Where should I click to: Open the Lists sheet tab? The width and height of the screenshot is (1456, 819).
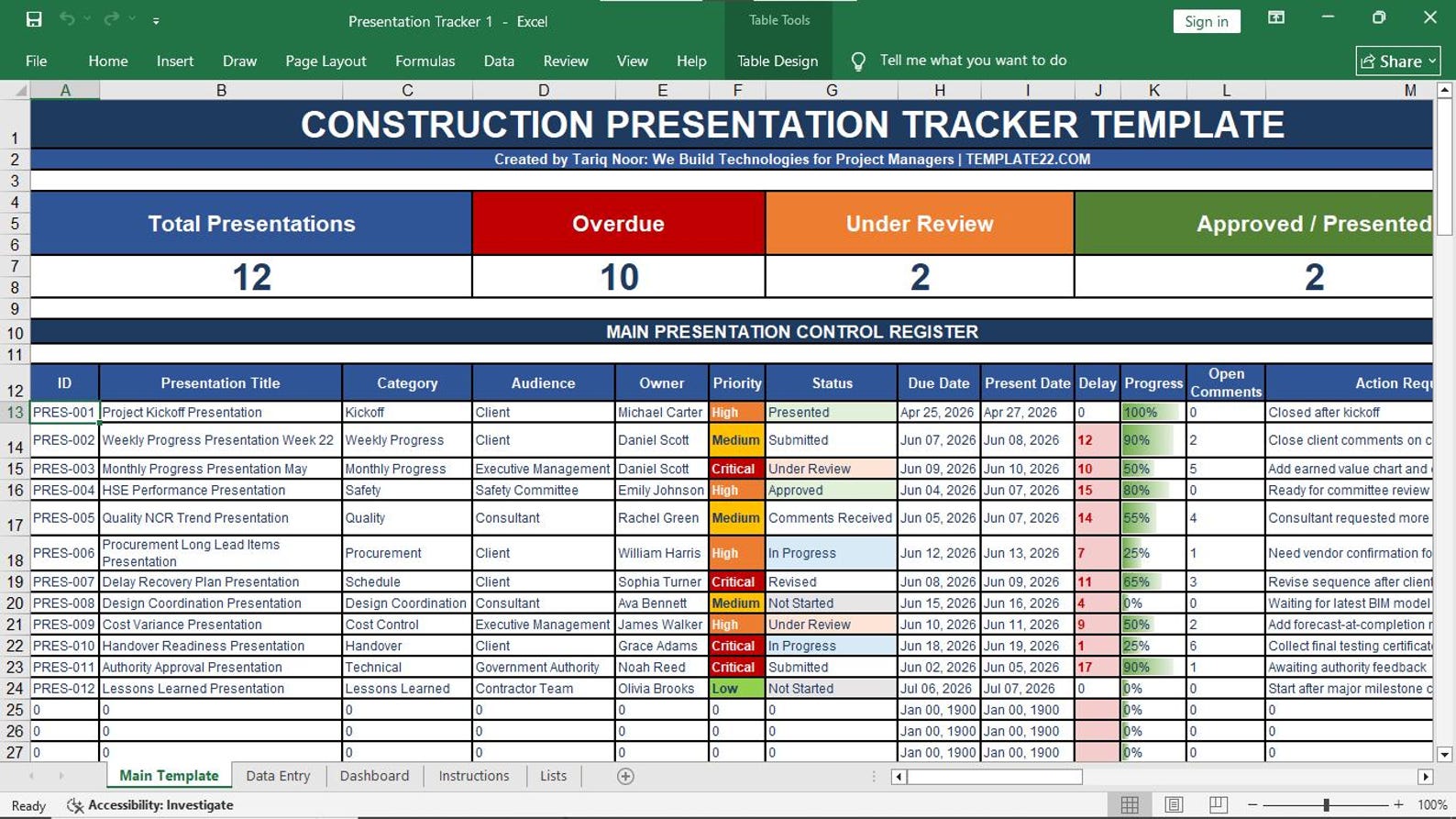pos(553,776)
